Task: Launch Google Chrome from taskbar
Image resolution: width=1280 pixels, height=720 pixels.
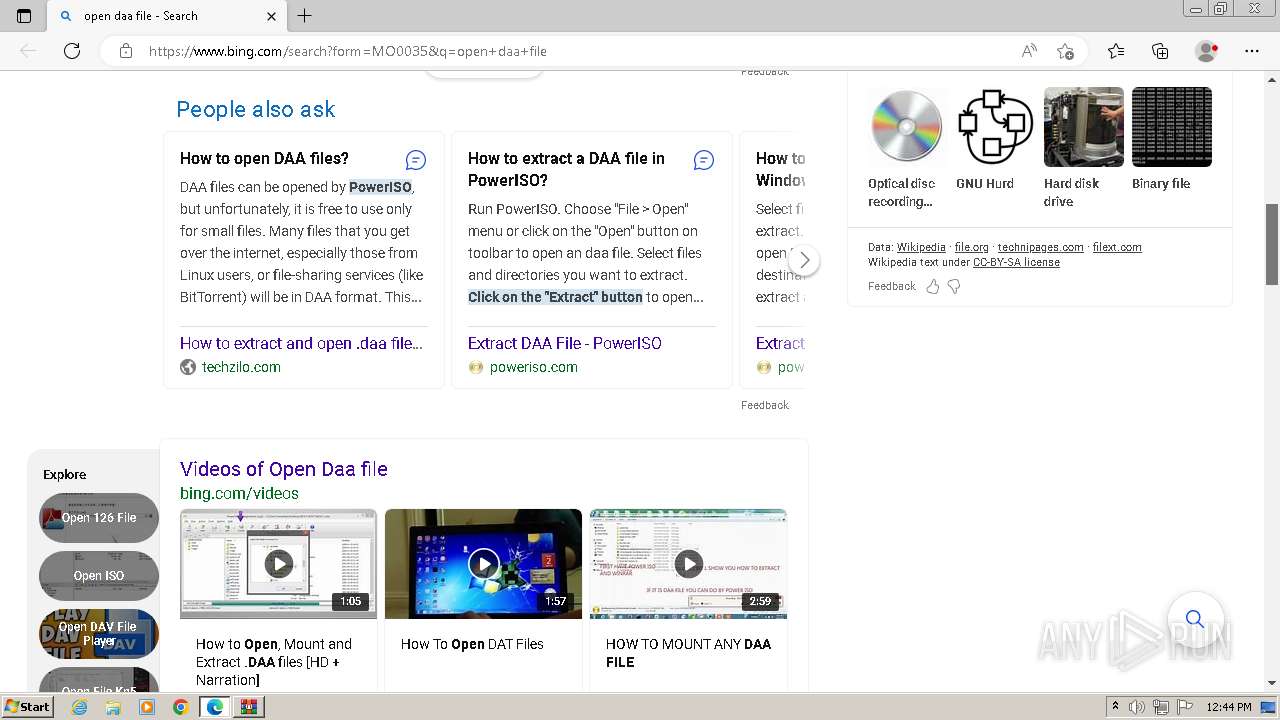Action: click(x=180, y=707)
